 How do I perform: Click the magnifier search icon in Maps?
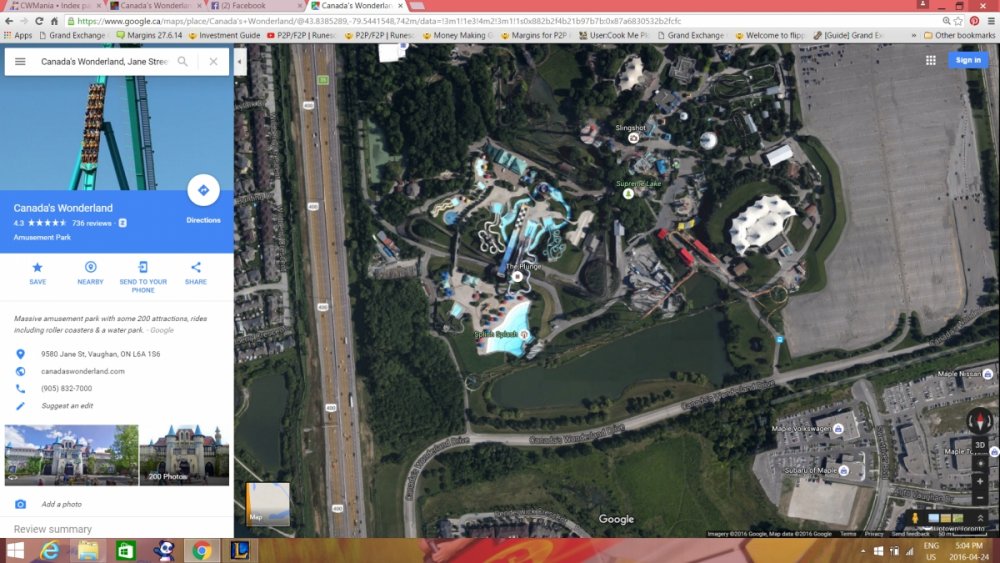(183, 61)
